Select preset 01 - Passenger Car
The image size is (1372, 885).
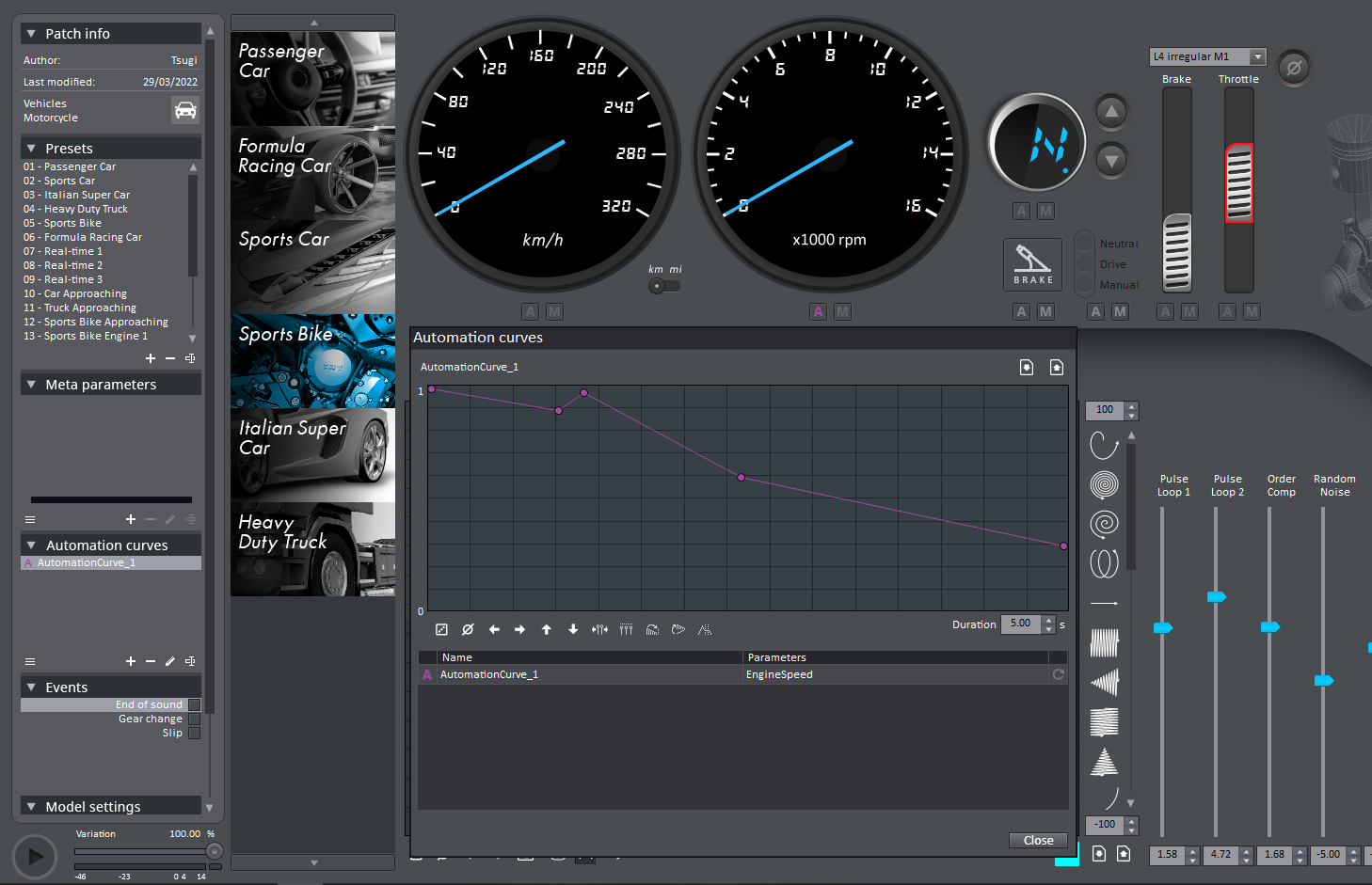(70, 166)
